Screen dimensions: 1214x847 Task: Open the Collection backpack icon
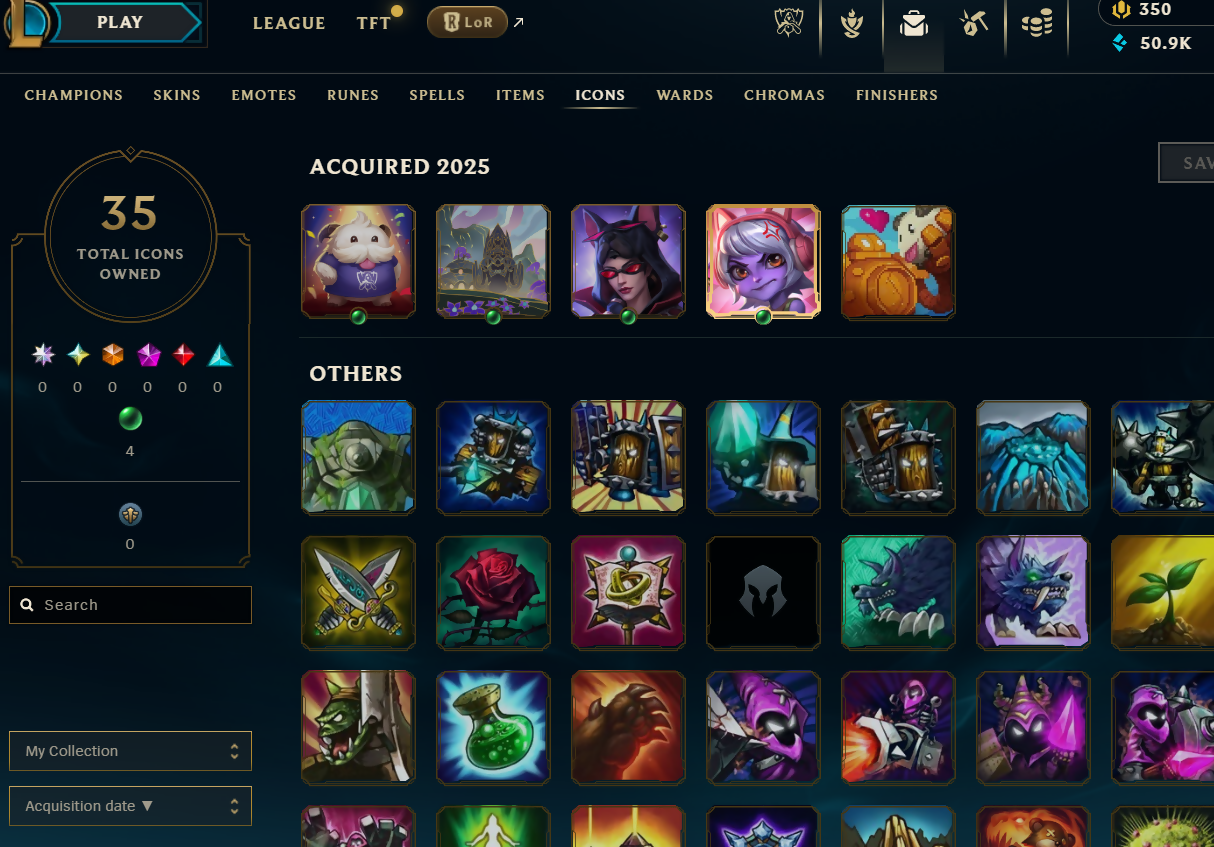(x=914, y=23)
